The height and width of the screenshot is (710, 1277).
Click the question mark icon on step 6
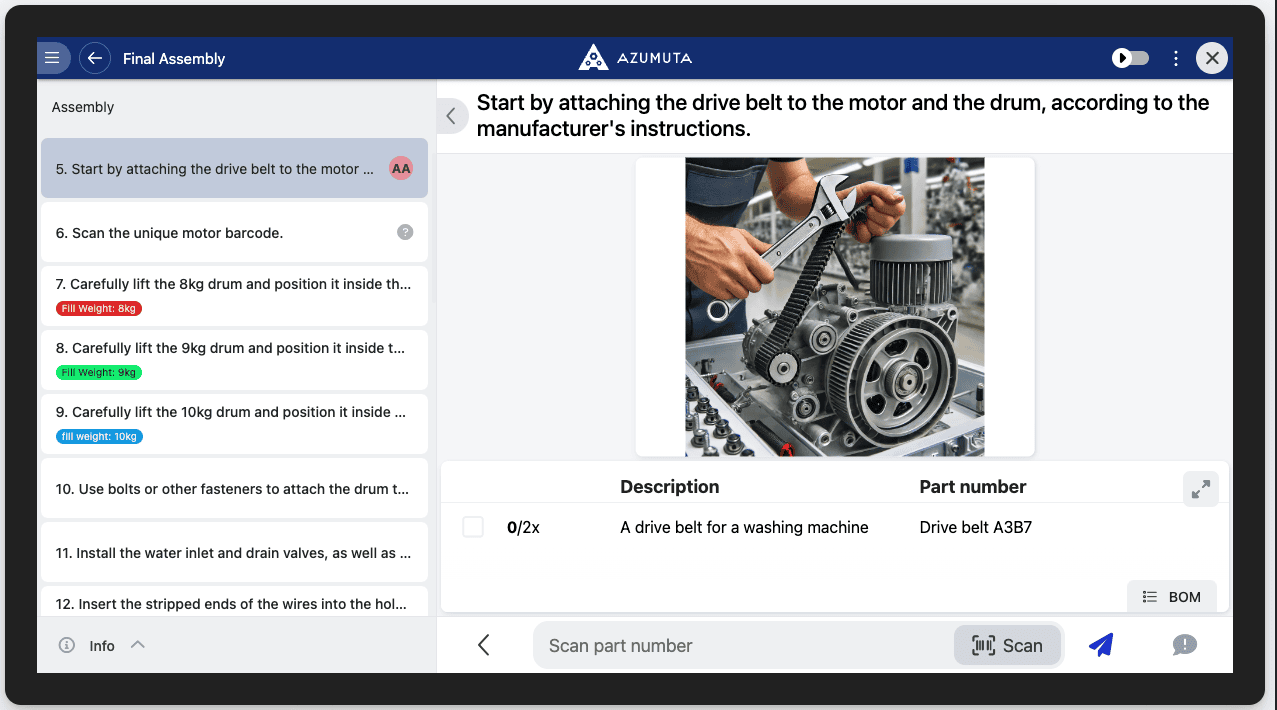(404, 231)
